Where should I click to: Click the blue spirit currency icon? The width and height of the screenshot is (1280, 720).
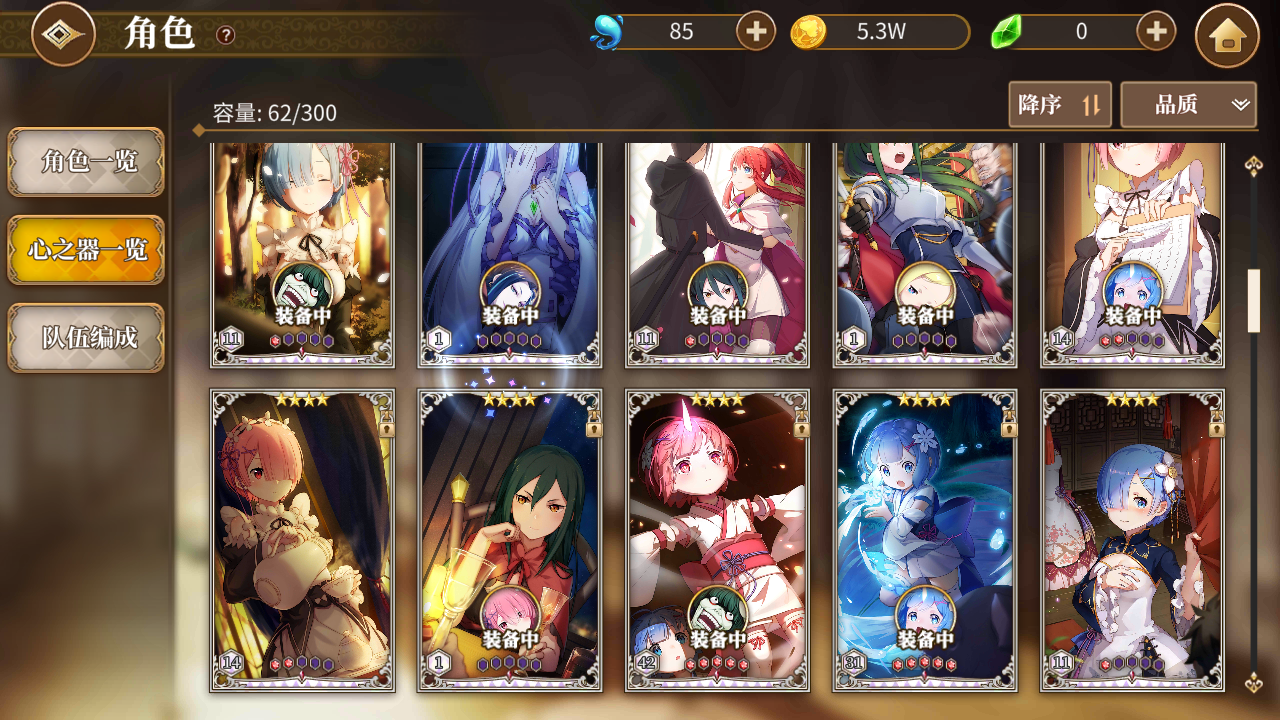pos(607,33)
